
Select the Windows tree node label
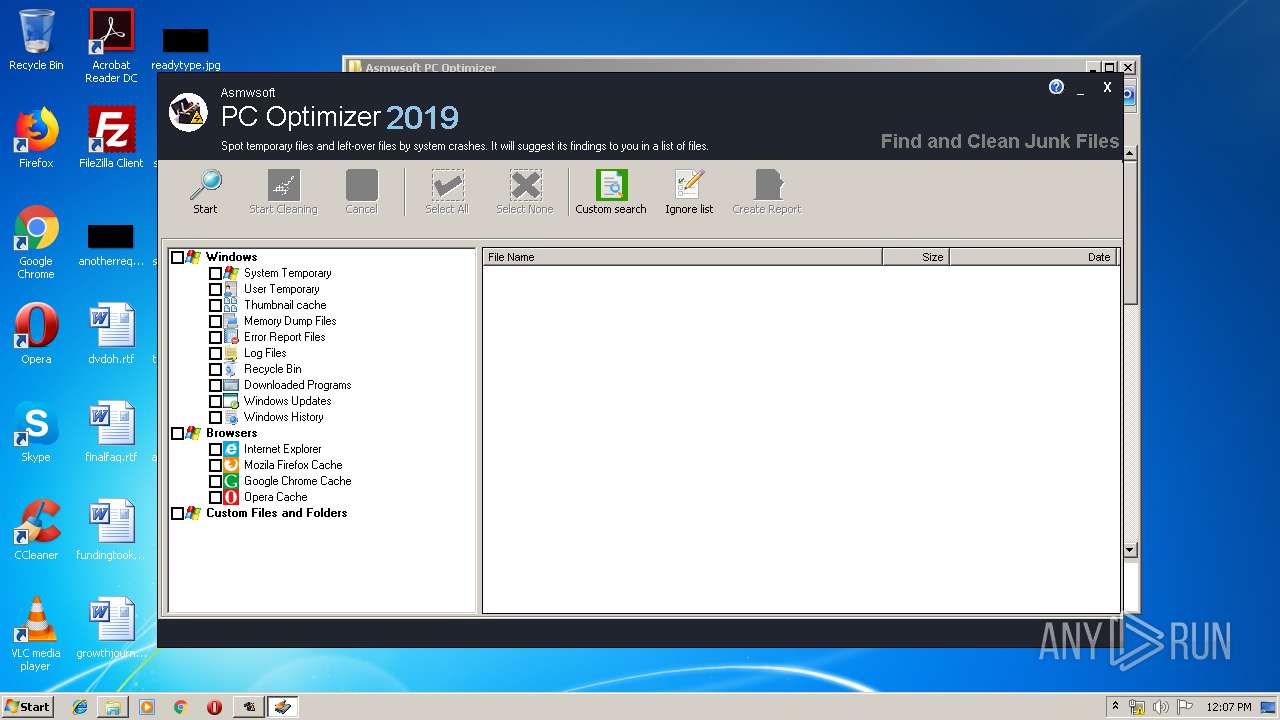click(x=231, y=257)
